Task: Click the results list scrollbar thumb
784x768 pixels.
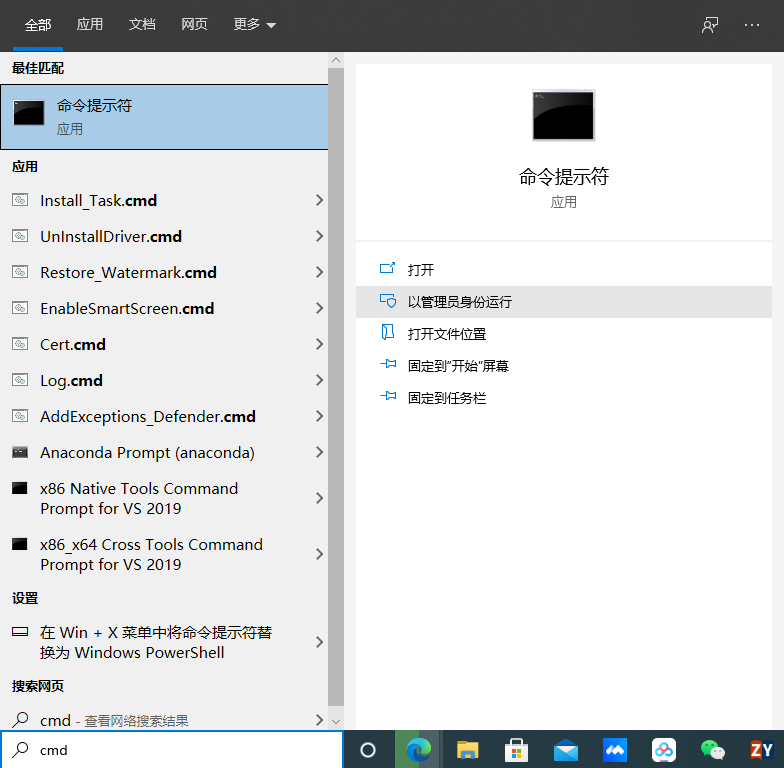Action: point(336,387)
